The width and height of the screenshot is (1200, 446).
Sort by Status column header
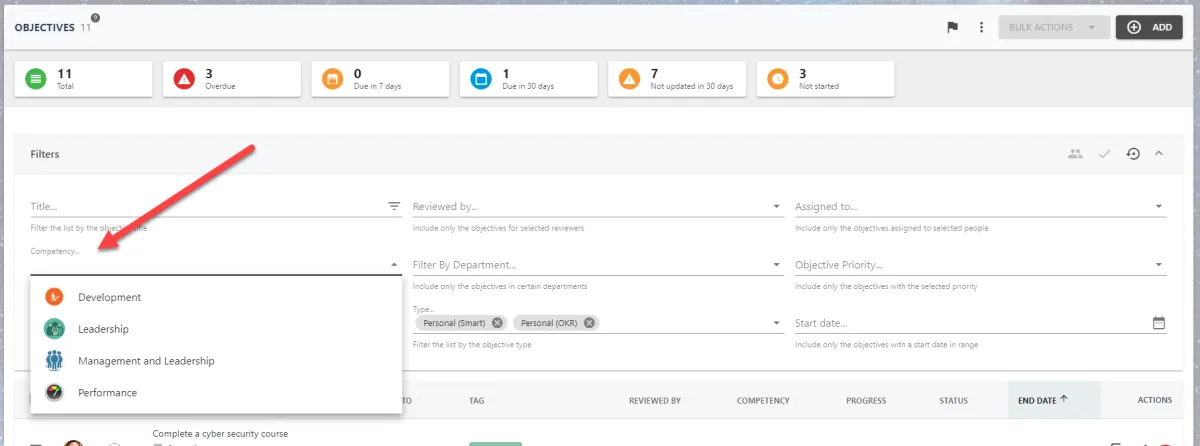tap(953, 401)
